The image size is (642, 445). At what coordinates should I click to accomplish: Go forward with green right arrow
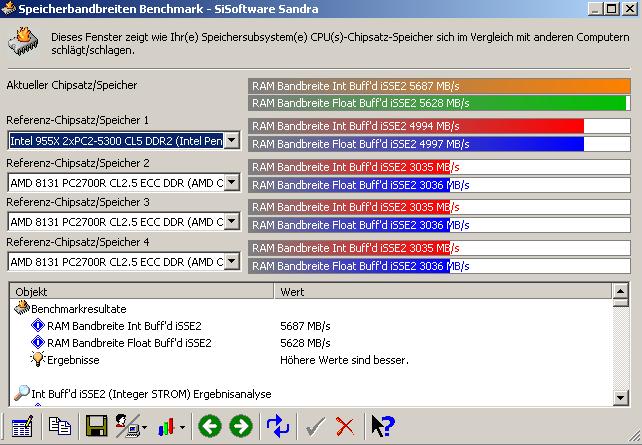tap(241, 426)
